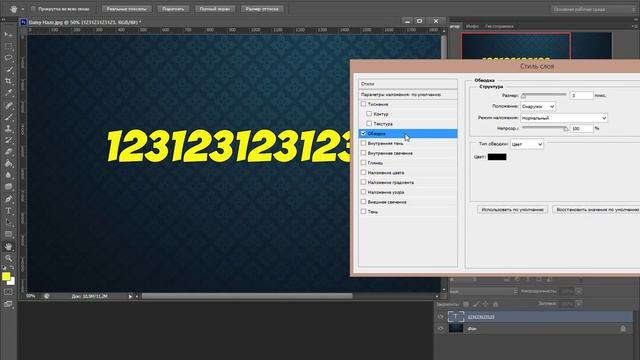The width and height of the screenshot is (640, 360).
Task: Select the Quick Selection tool
Action: (x=8, y=70)
